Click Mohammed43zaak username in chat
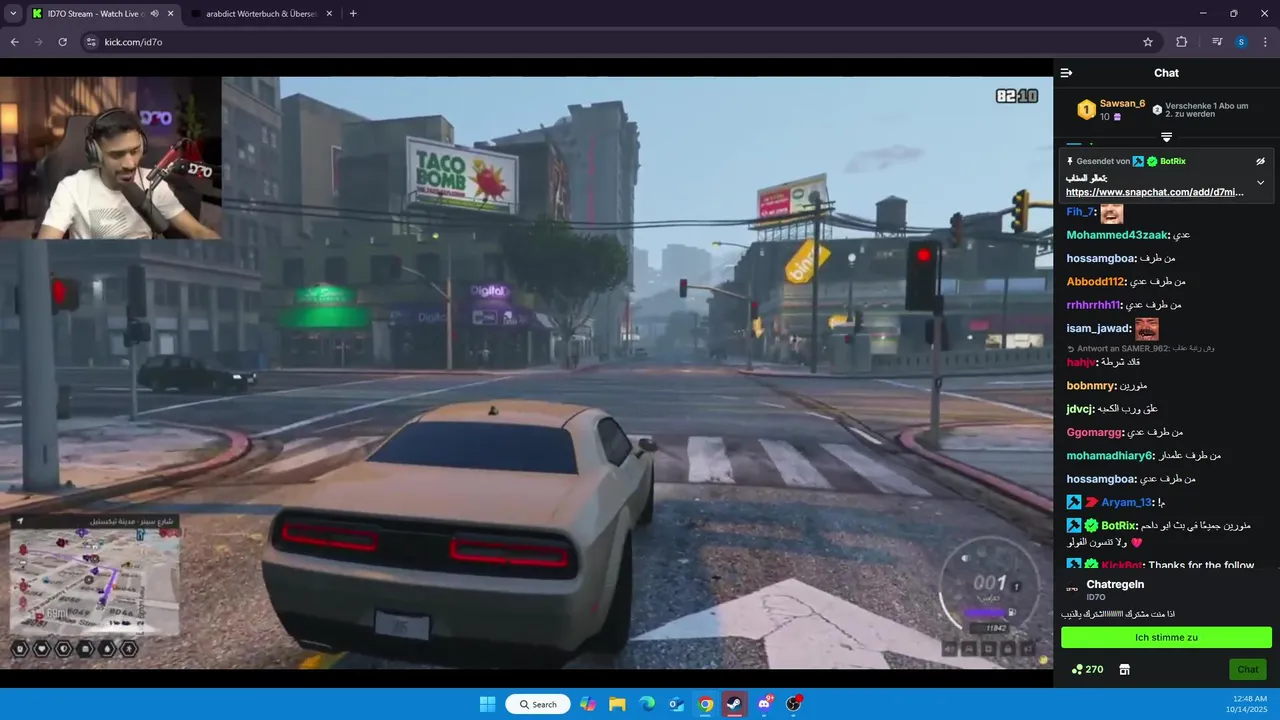This screenshot has width=1280, height=720. click(x=1117, y=235)
